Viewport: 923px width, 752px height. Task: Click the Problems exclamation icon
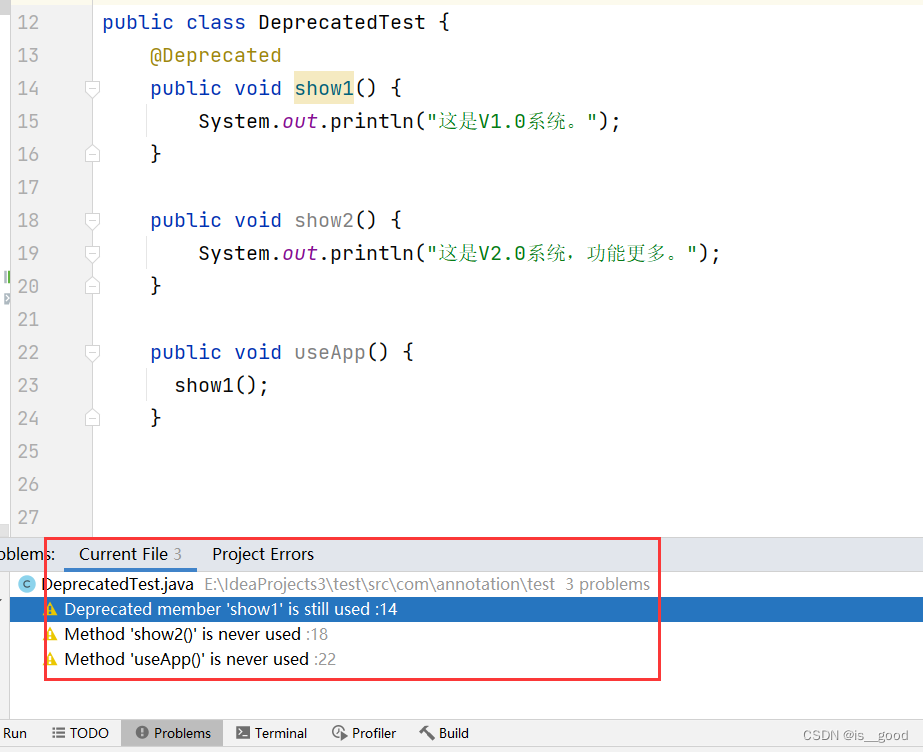coord(142,733)
